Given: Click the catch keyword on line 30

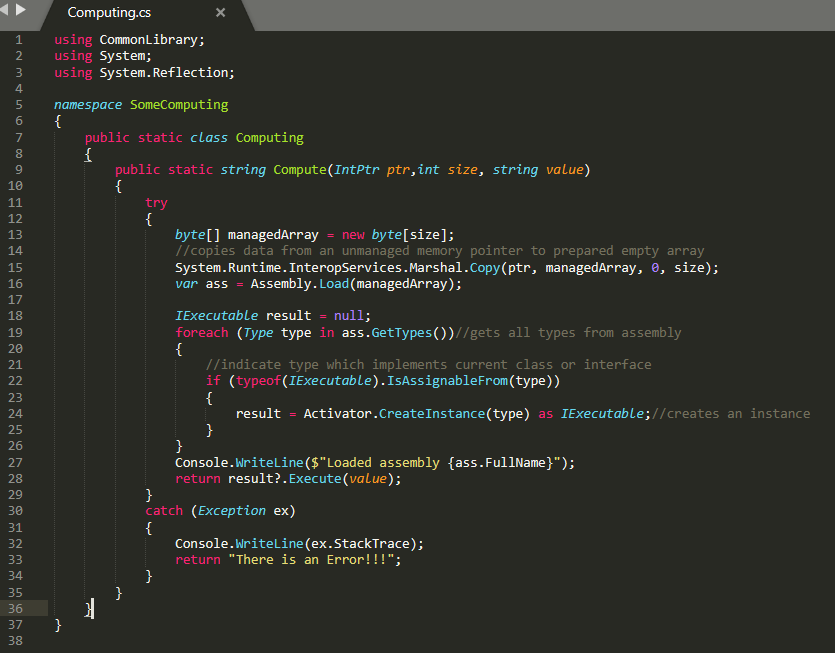Looking at the screenshot, I should [164, 511].
